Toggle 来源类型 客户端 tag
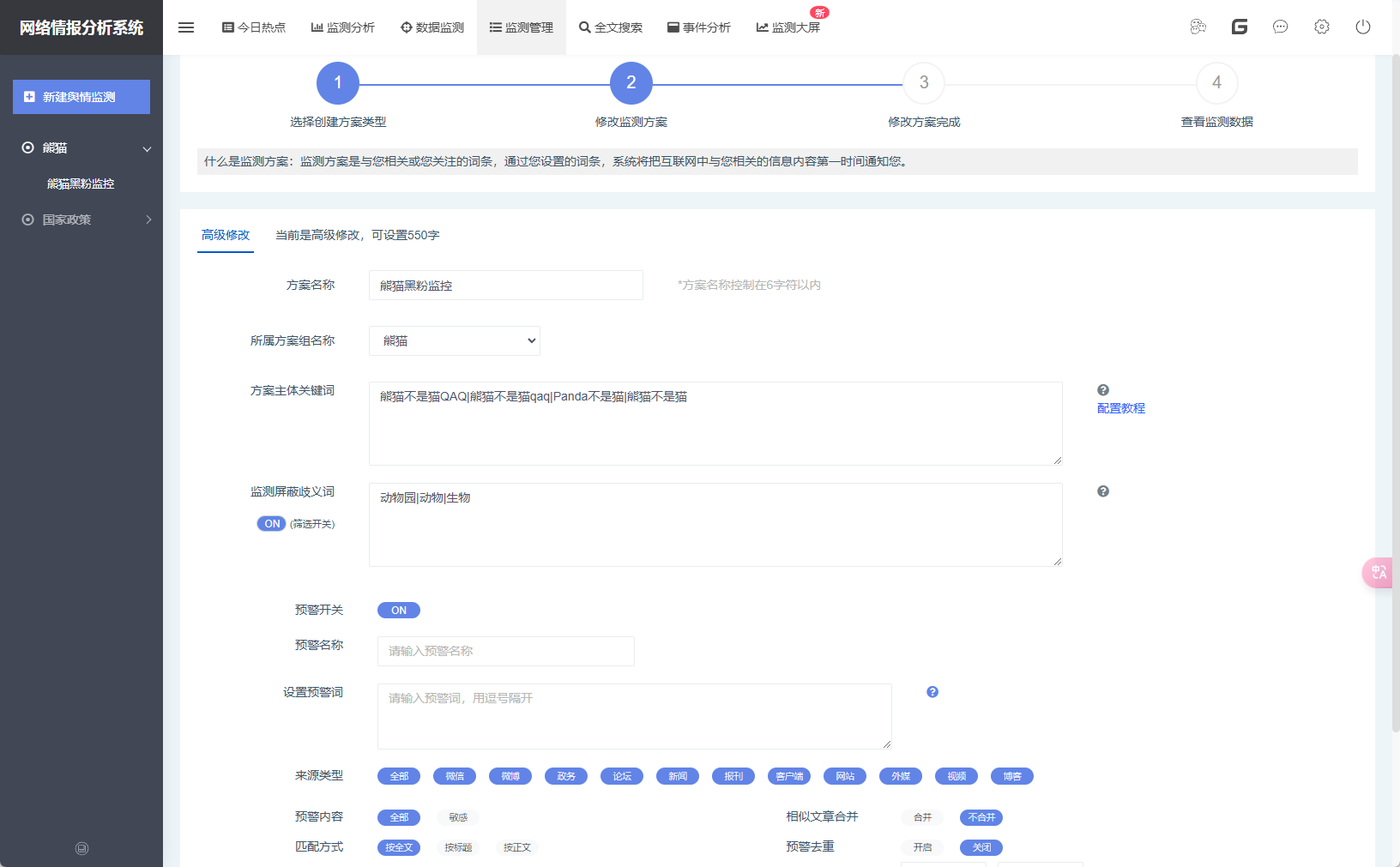The height and width of the screenshot is (867, 1400). 789,776
